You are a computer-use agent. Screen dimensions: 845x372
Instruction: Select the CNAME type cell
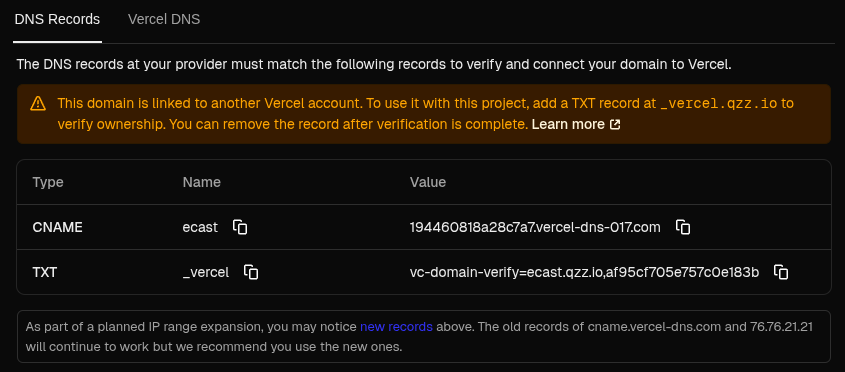(x=58, y=228)
